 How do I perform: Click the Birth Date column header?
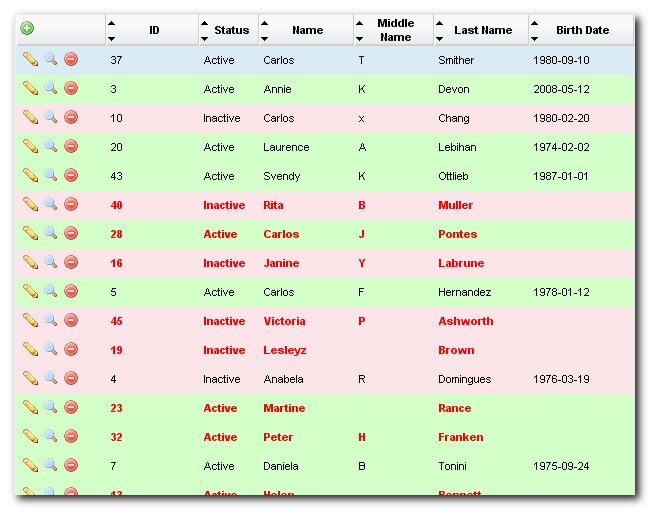pyautogui.click(x=582, y=30)
